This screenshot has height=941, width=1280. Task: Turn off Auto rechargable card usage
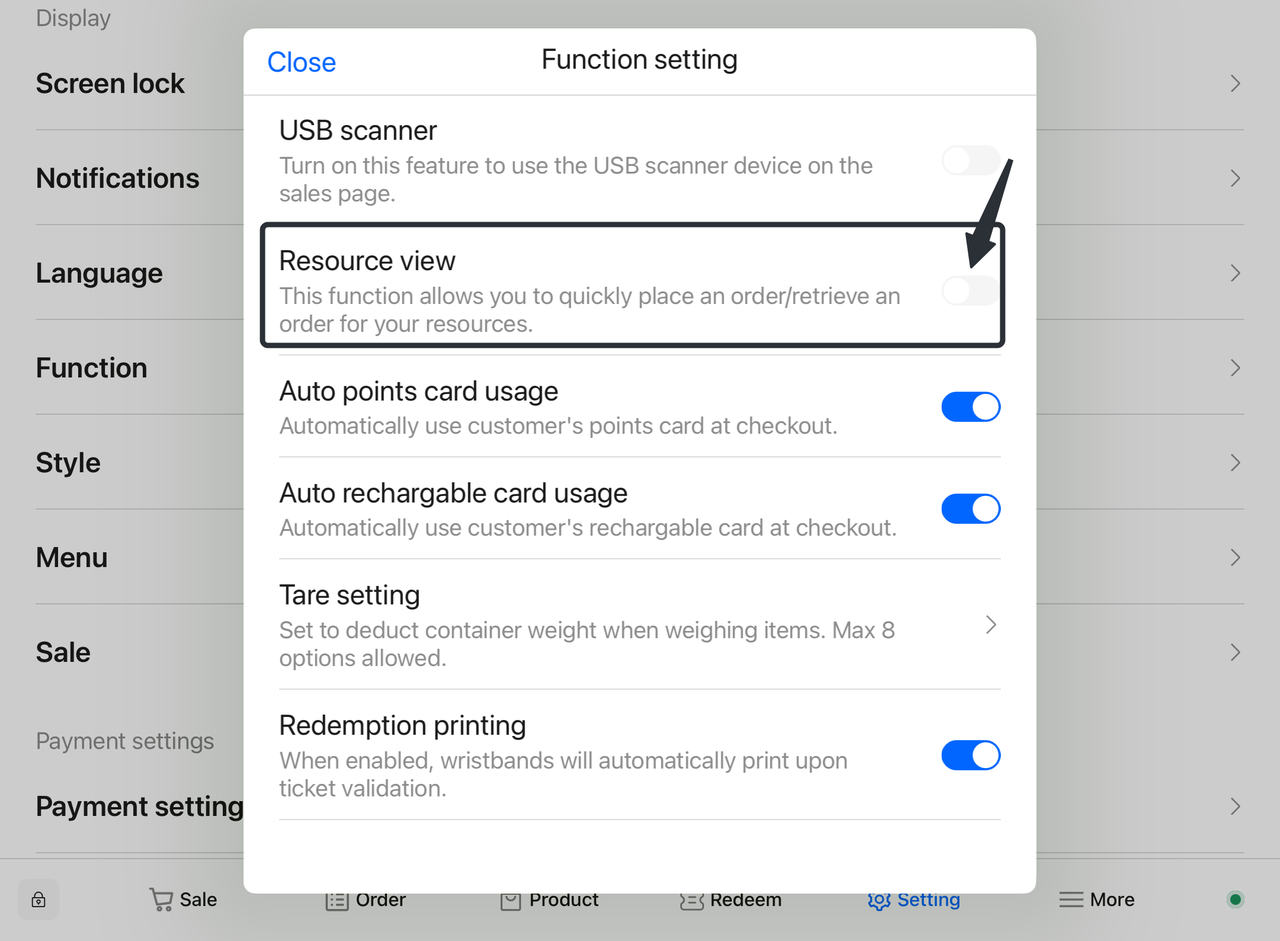pyautogui.click(x=970, y=509)
